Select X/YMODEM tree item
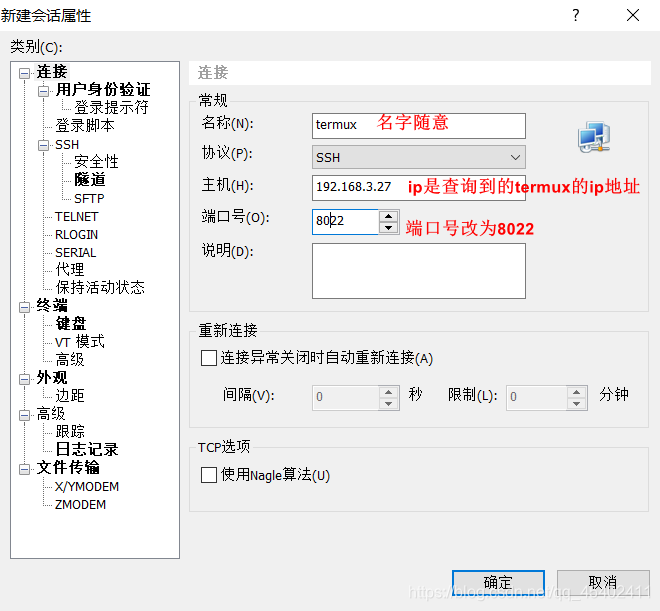The width and height of the screenshot is (660, 611). pos(87,487)
